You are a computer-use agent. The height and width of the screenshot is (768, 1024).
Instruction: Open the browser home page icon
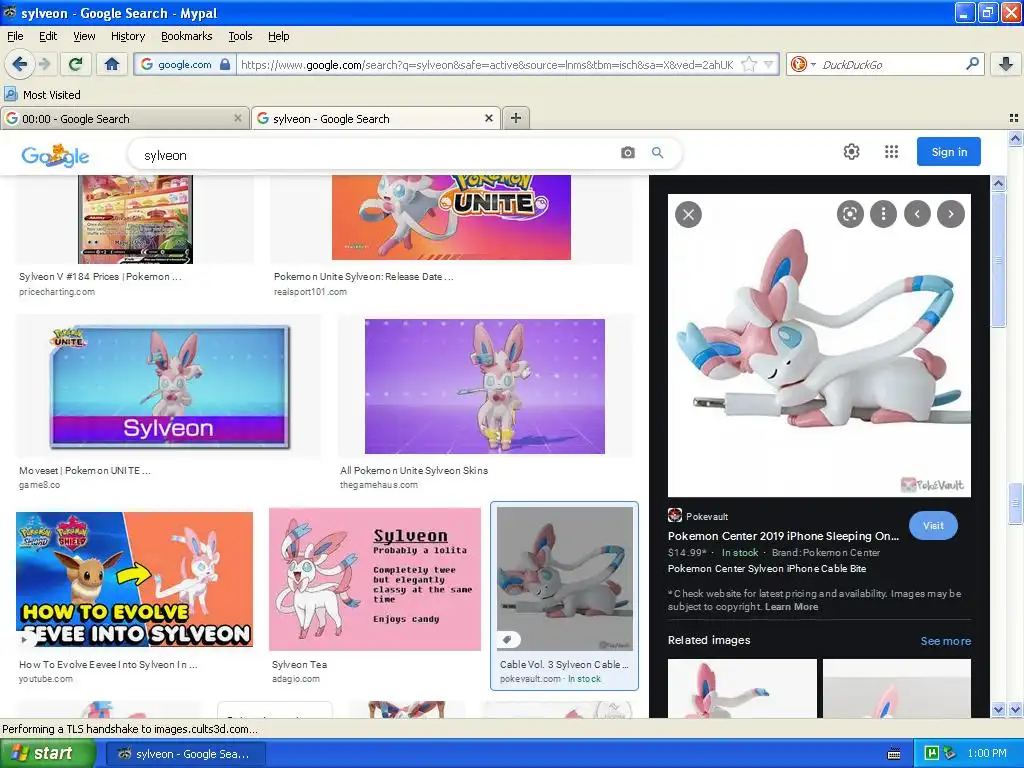(x=112, y=64)
